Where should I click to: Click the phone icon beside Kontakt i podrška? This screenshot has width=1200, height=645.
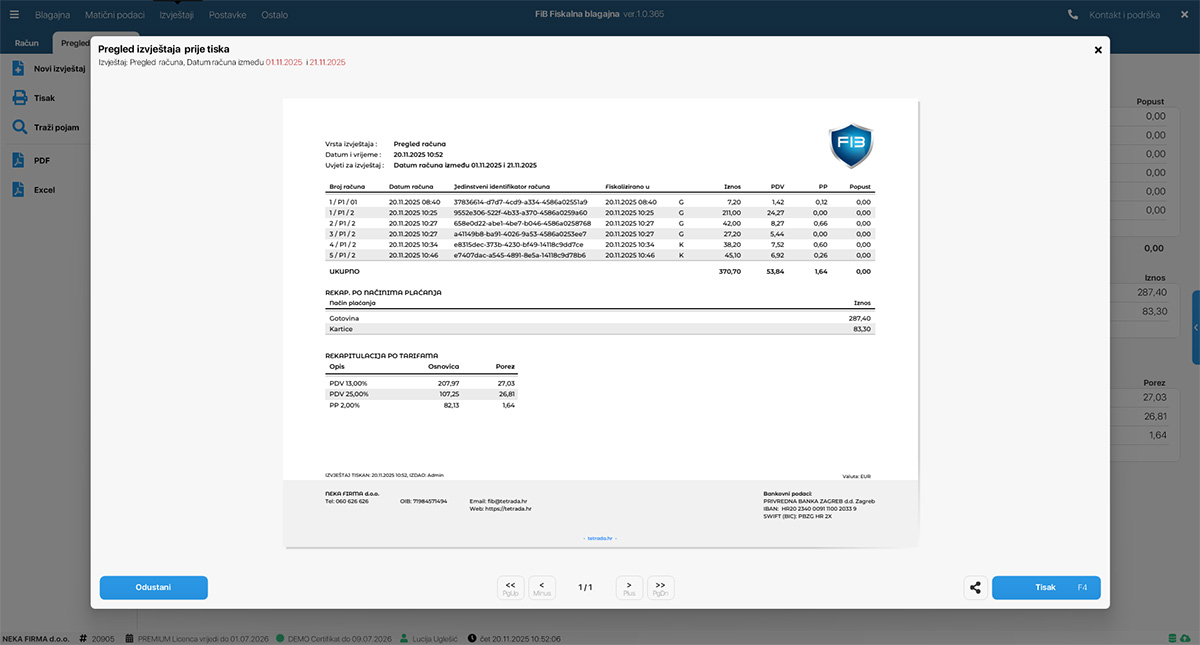1073,15
